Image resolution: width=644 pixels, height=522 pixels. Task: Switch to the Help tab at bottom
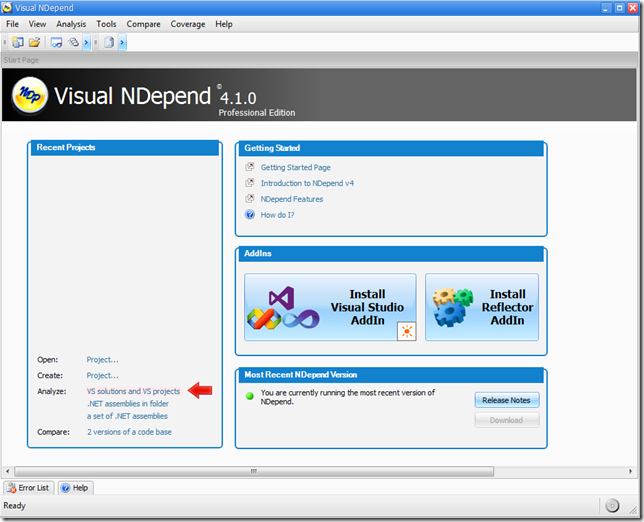click(75, 488)
